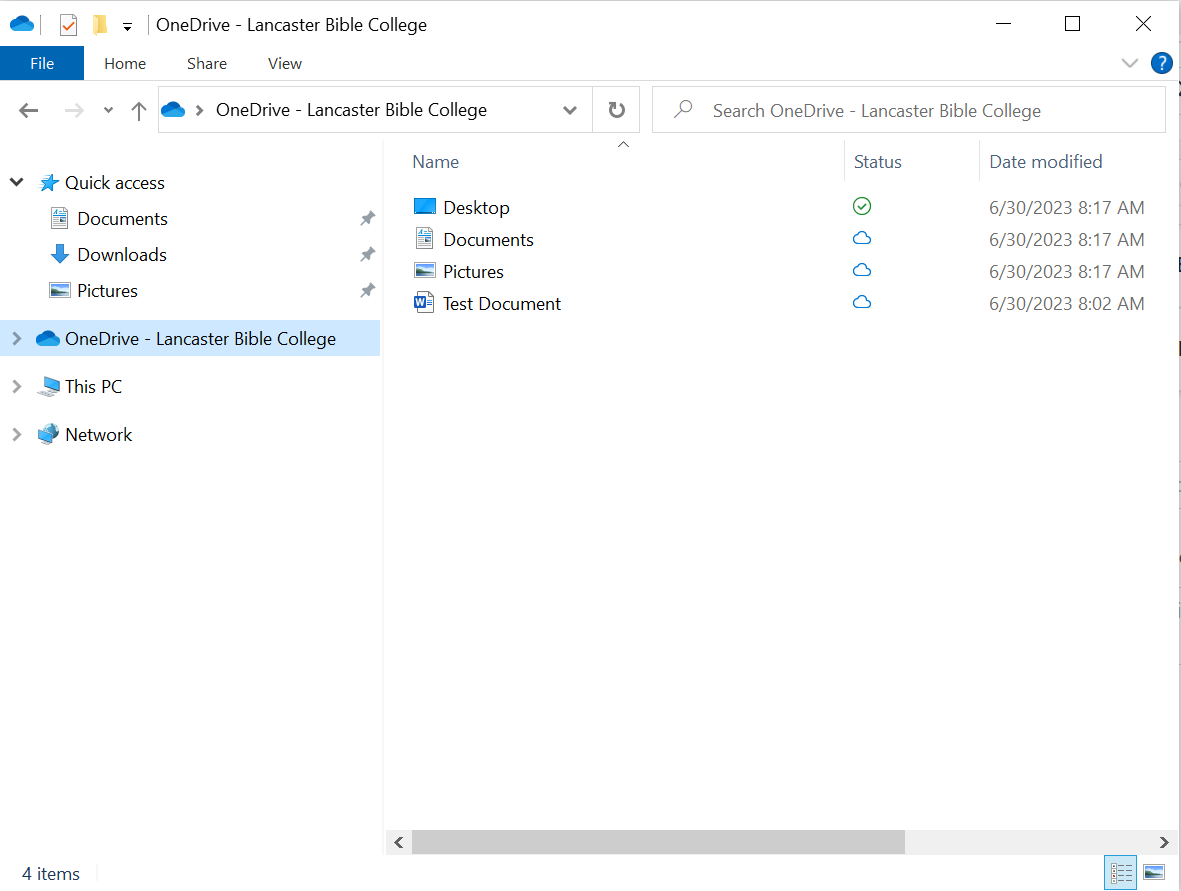The height and width of the screenshot is (891, 1181).
Task: Click the Search OneDrive field
Action: pyautogui.click(x=908, y=110)
